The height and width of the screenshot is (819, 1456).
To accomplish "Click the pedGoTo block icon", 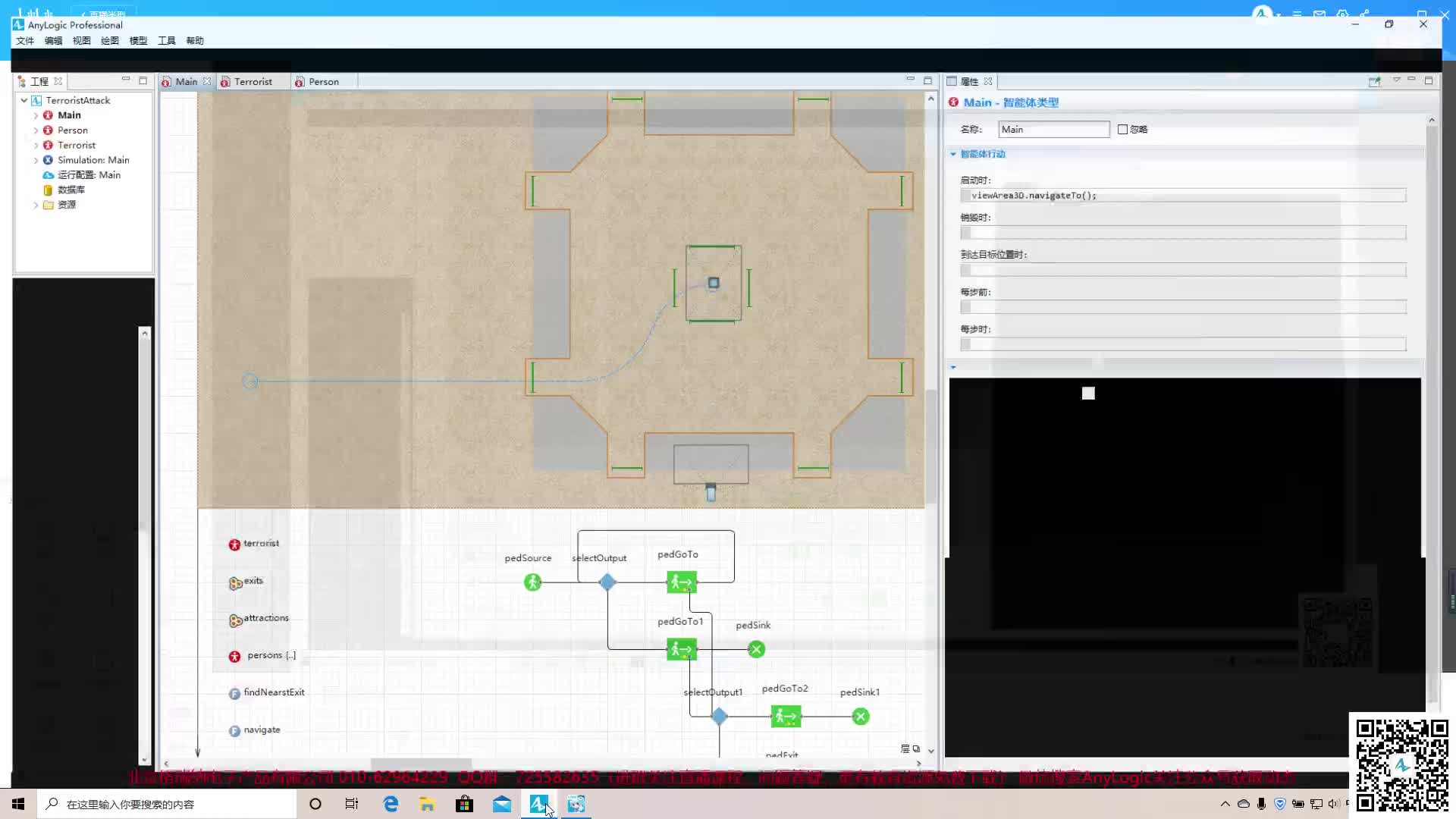I will pyautogui.click(x=681, y=582).
